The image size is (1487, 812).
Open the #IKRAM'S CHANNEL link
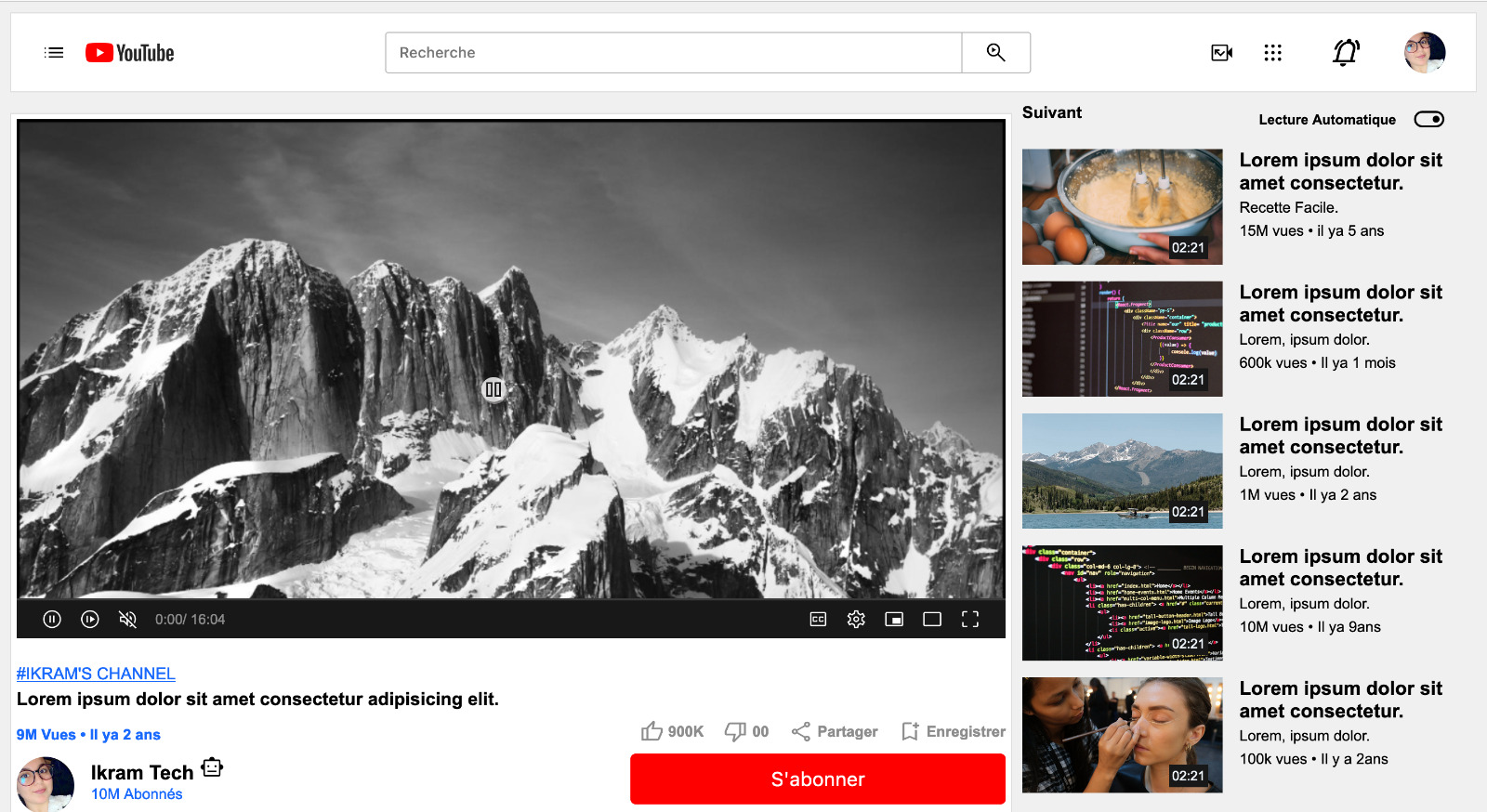(96, 674)
